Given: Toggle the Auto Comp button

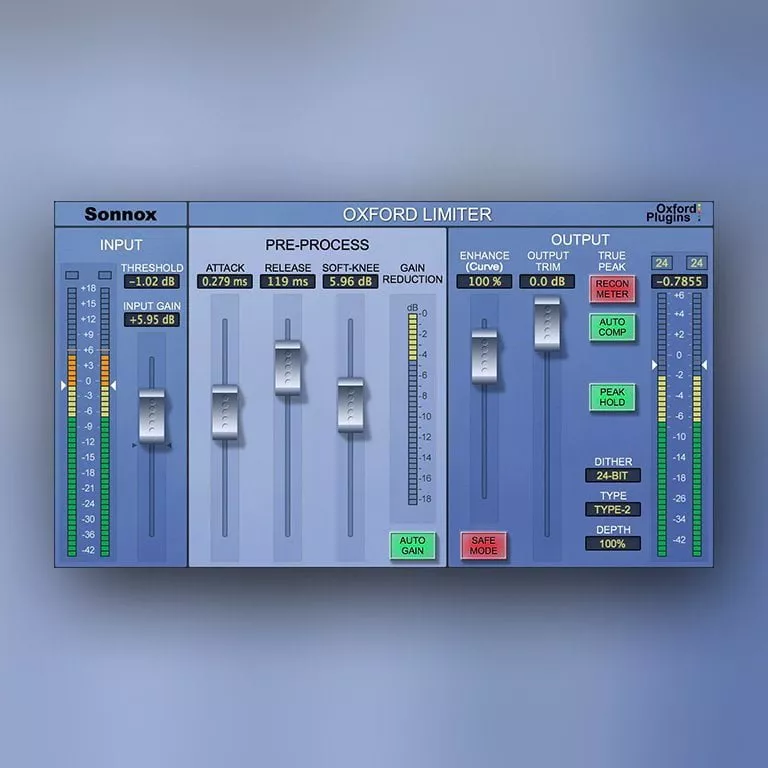Looking at the screenshot, I should [612, 328].
